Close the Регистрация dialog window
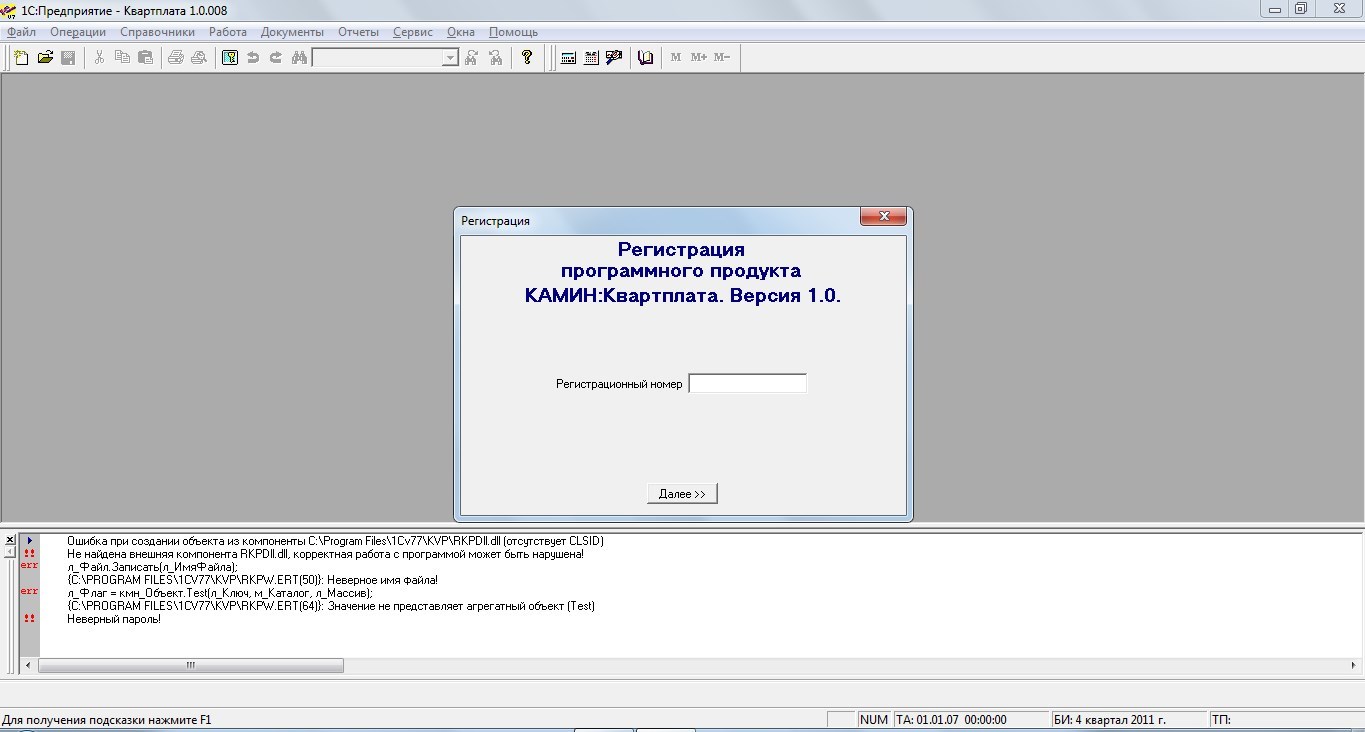Viewport: 1365px width, 732px height. [883, 217]
